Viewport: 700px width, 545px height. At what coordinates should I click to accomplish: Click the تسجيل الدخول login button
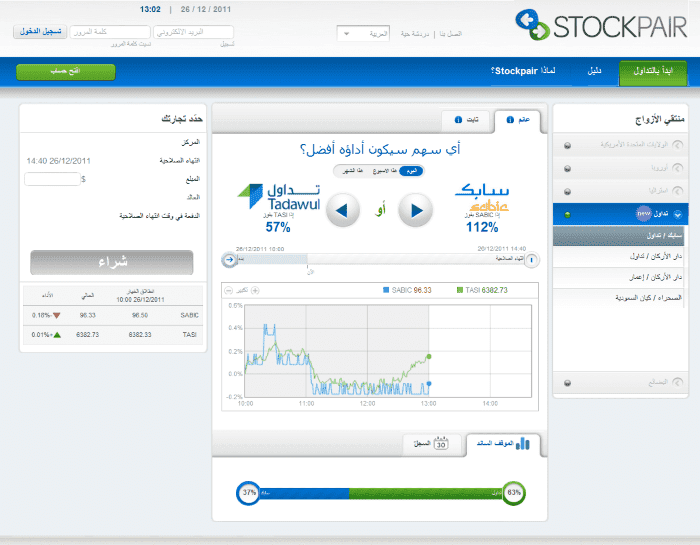click(x=40, y=31)
